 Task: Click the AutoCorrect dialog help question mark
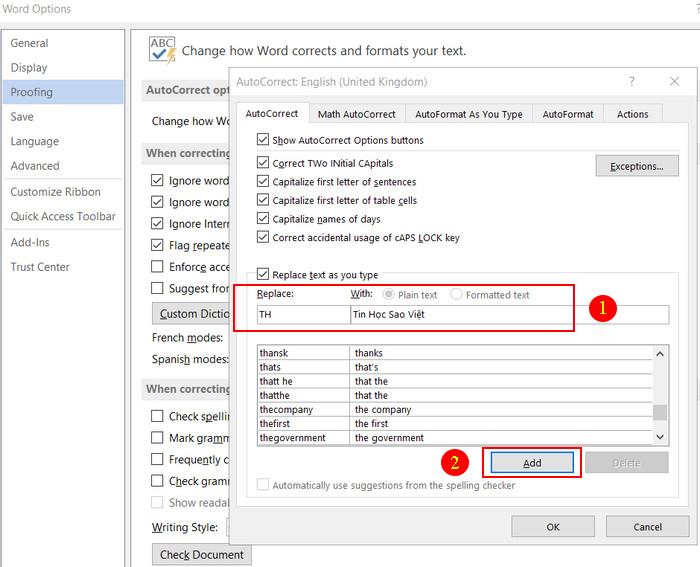632,81
